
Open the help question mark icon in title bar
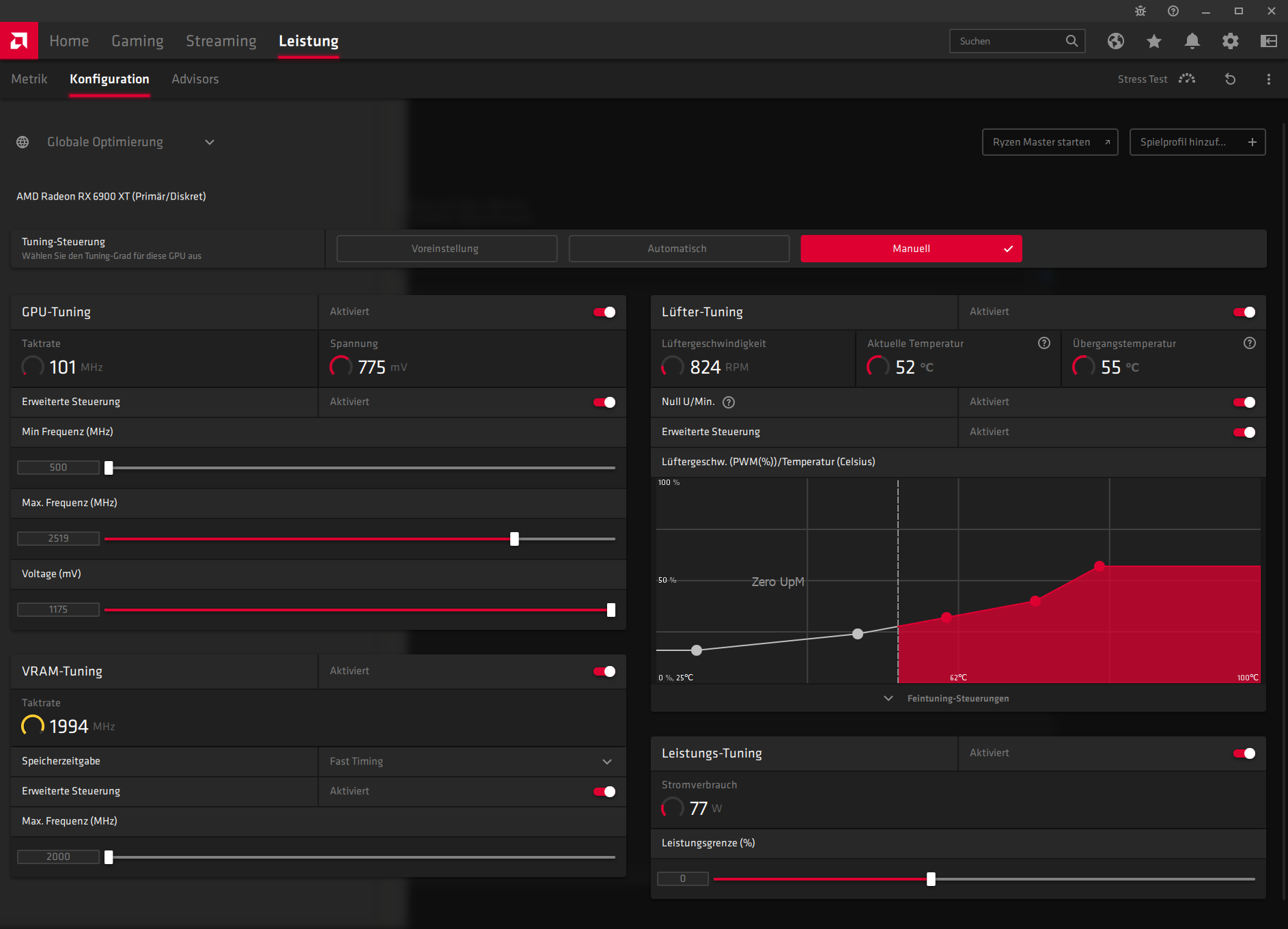[x=1173, y=11]
